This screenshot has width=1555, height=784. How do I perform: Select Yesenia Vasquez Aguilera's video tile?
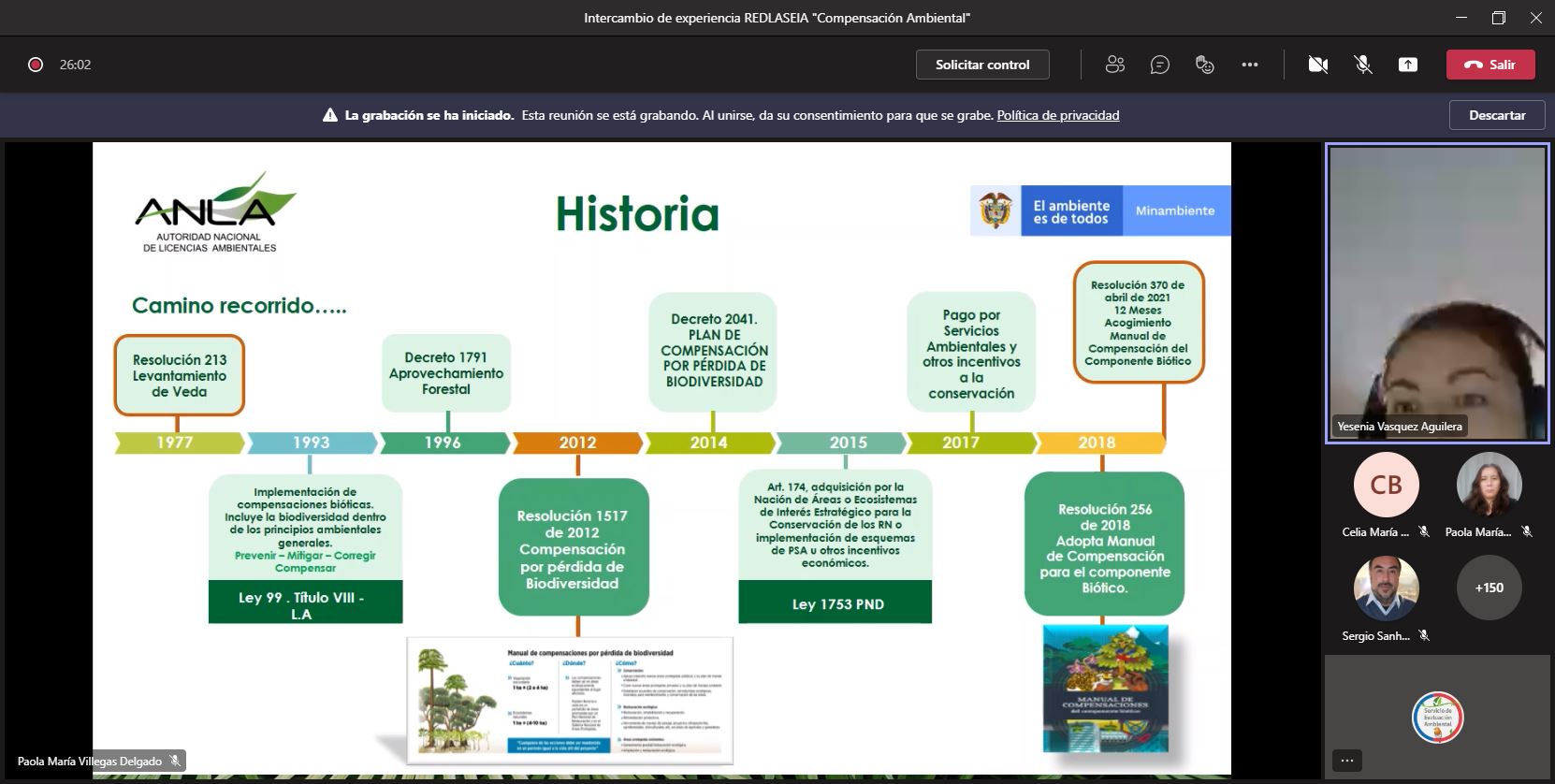coord(1437,292)
